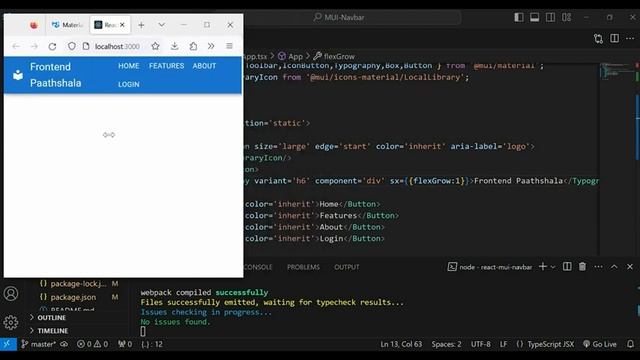Switch to the DEBUG CONSOLE panel tab
This screenshot has height=360, width=640.
(x=258, y=267)
